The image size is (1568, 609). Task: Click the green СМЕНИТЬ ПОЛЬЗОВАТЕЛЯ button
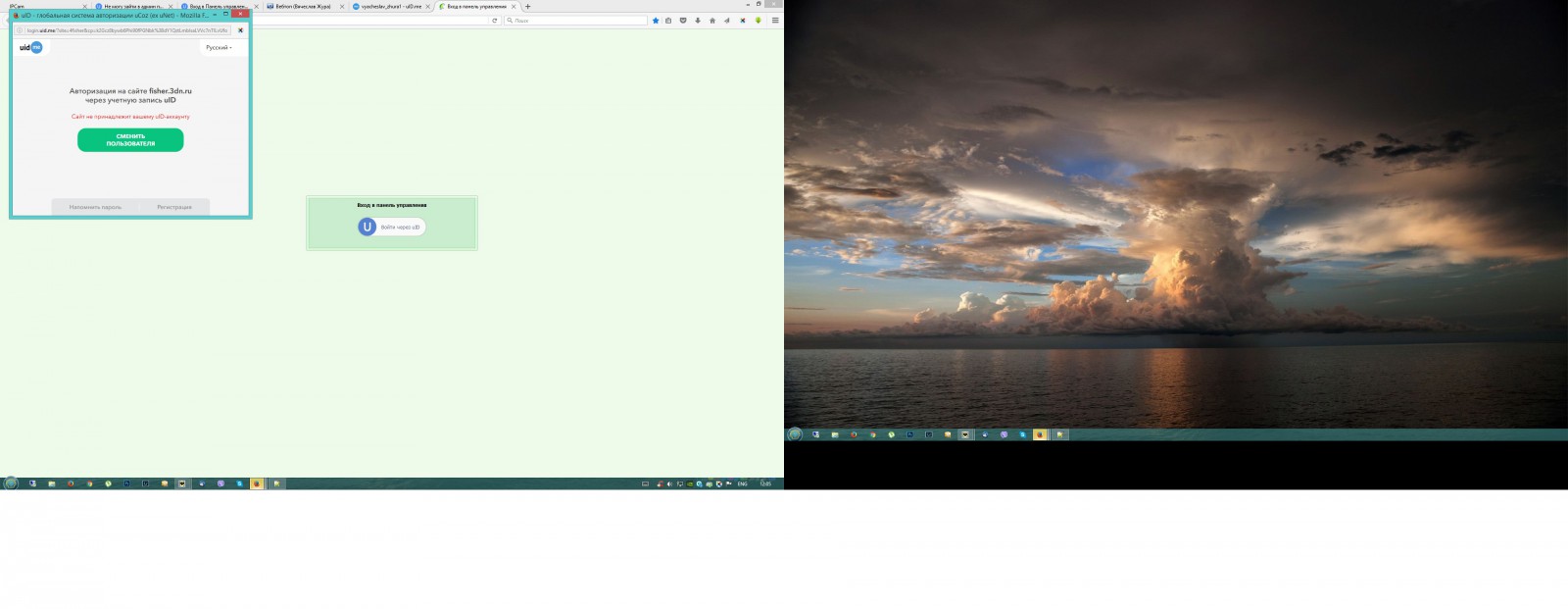tap(130, 140)
